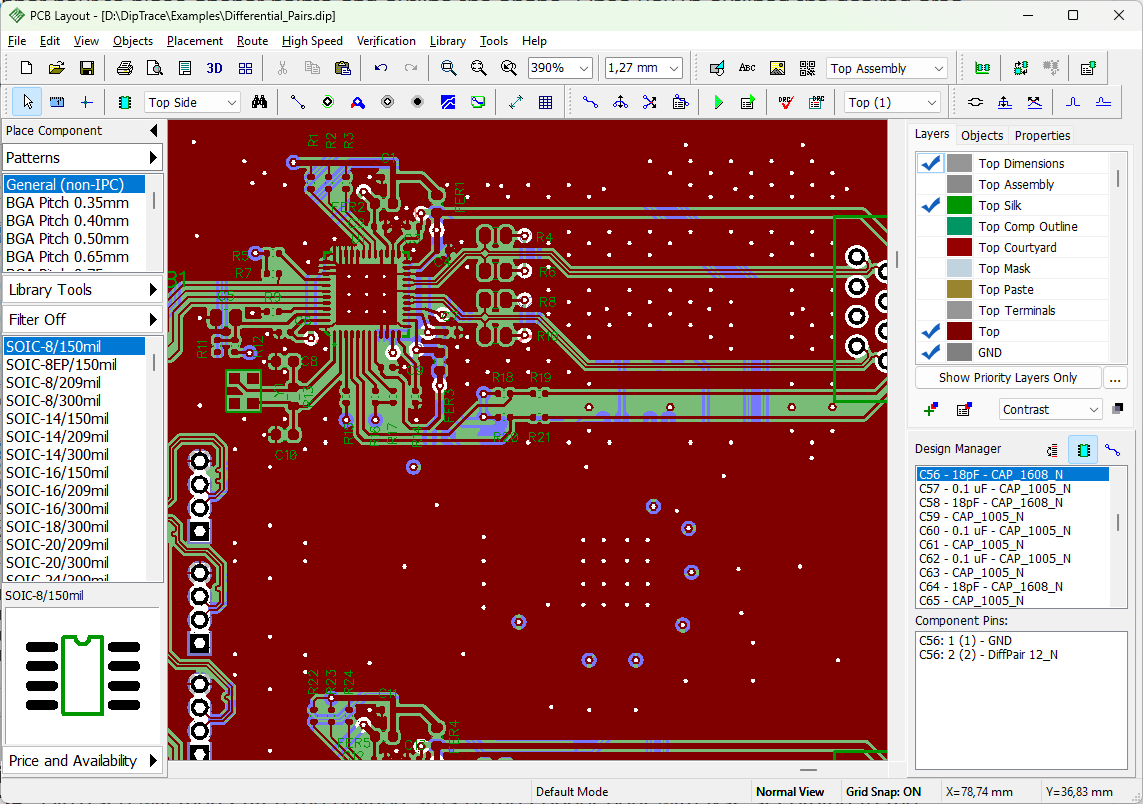The height and width of the screenshot is (804, 1143).
Task: Toggle Top Mask layer visibility
Action: click(930, 269)
